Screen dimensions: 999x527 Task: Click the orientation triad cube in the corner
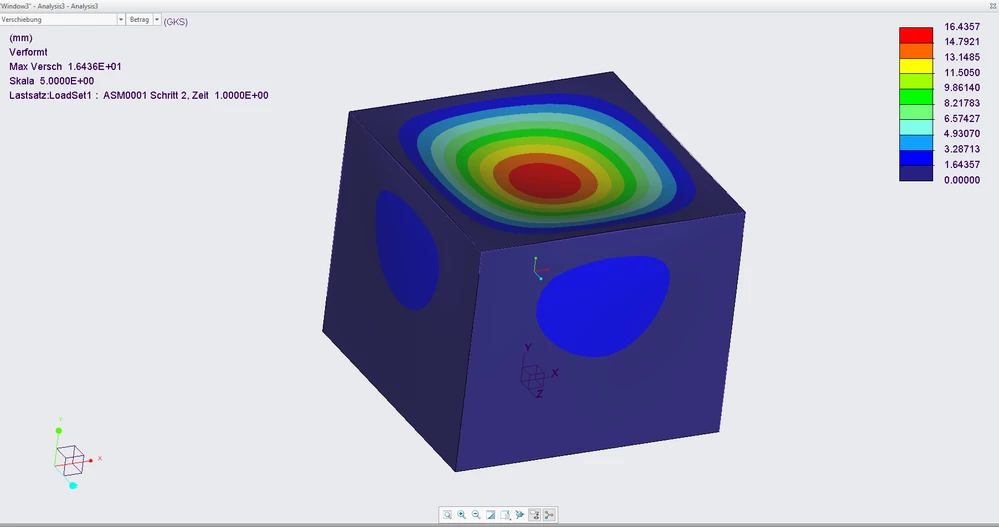[70, 460]
